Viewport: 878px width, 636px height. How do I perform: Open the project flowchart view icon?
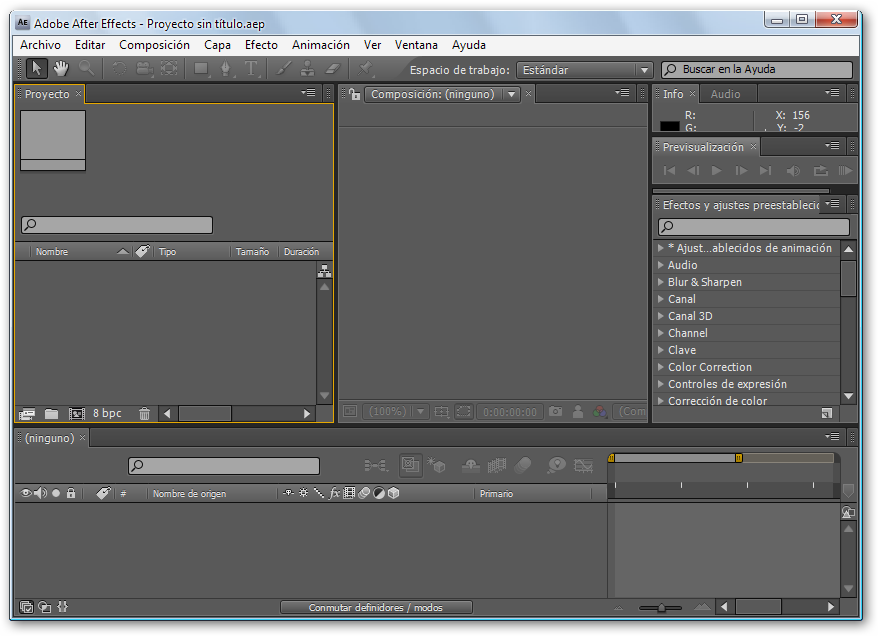[x=324, y=271]
